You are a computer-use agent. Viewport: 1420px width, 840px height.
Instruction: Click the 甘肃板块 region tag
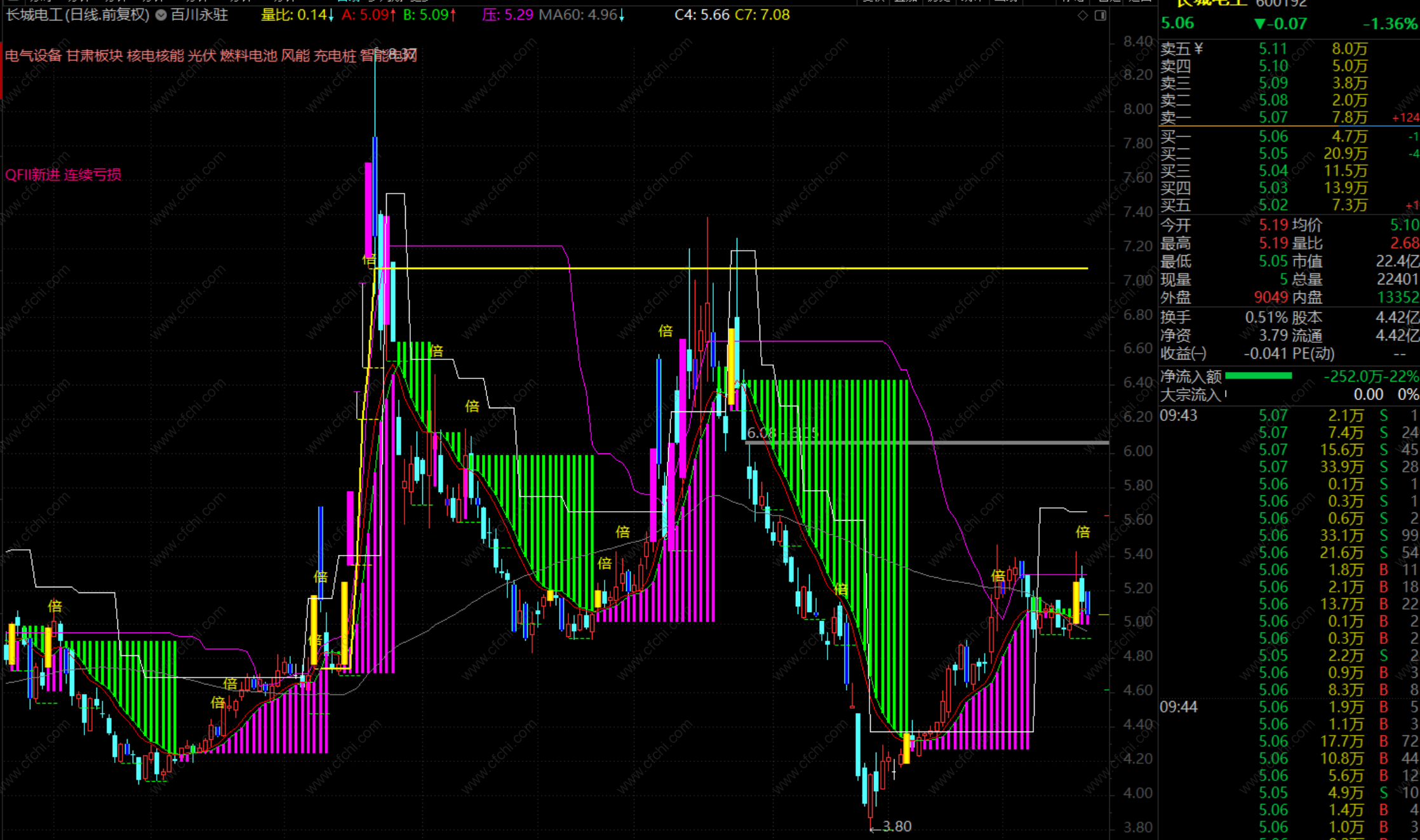click(x=94, y=56)
